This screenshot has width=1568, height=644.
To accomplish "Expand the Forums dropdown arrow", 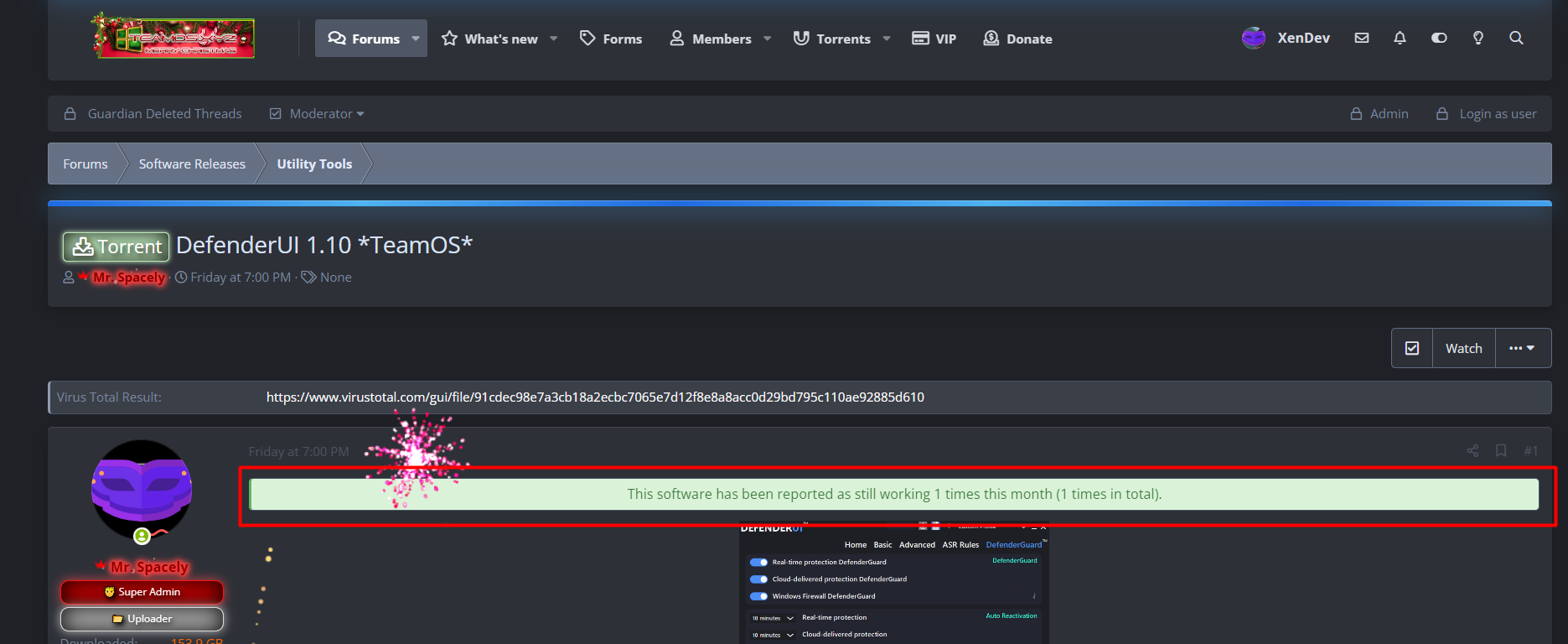I will 416,39.
